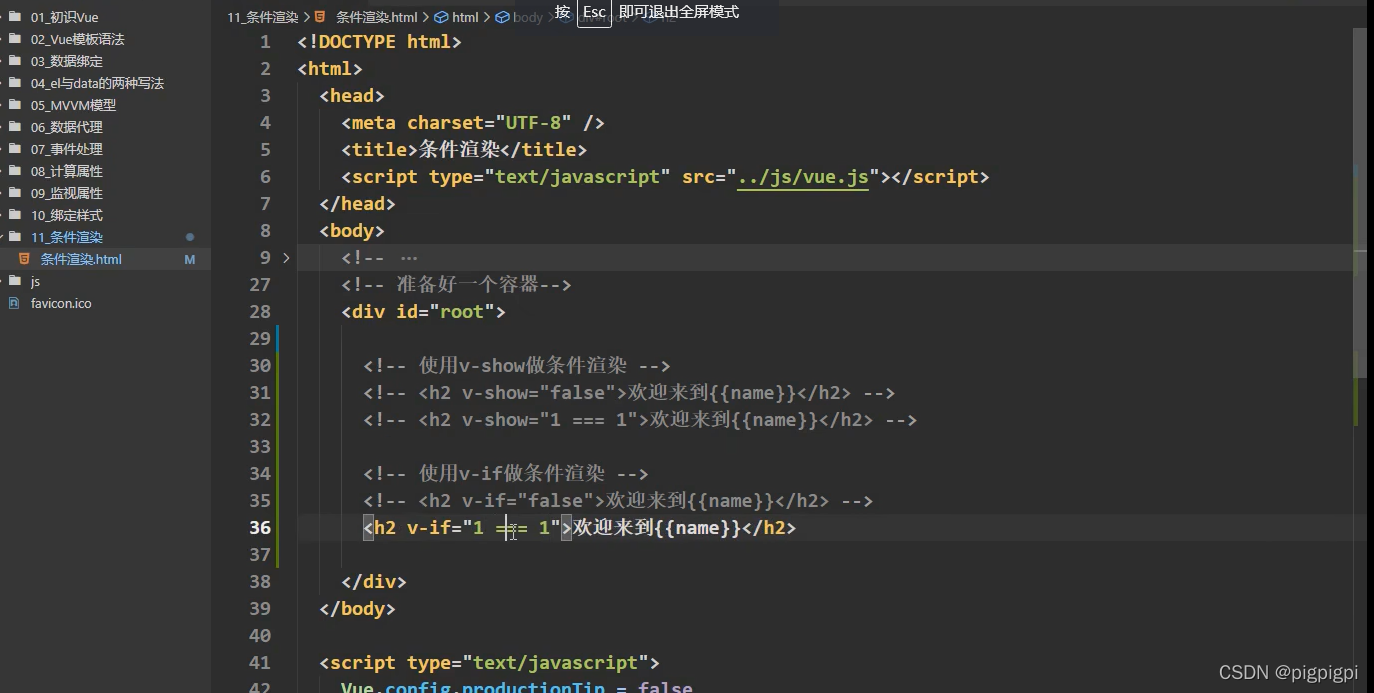Click the 11_条件渲染 breadcrumb segment
This screenshot has width=1374, height=693.
click(263, 17)
